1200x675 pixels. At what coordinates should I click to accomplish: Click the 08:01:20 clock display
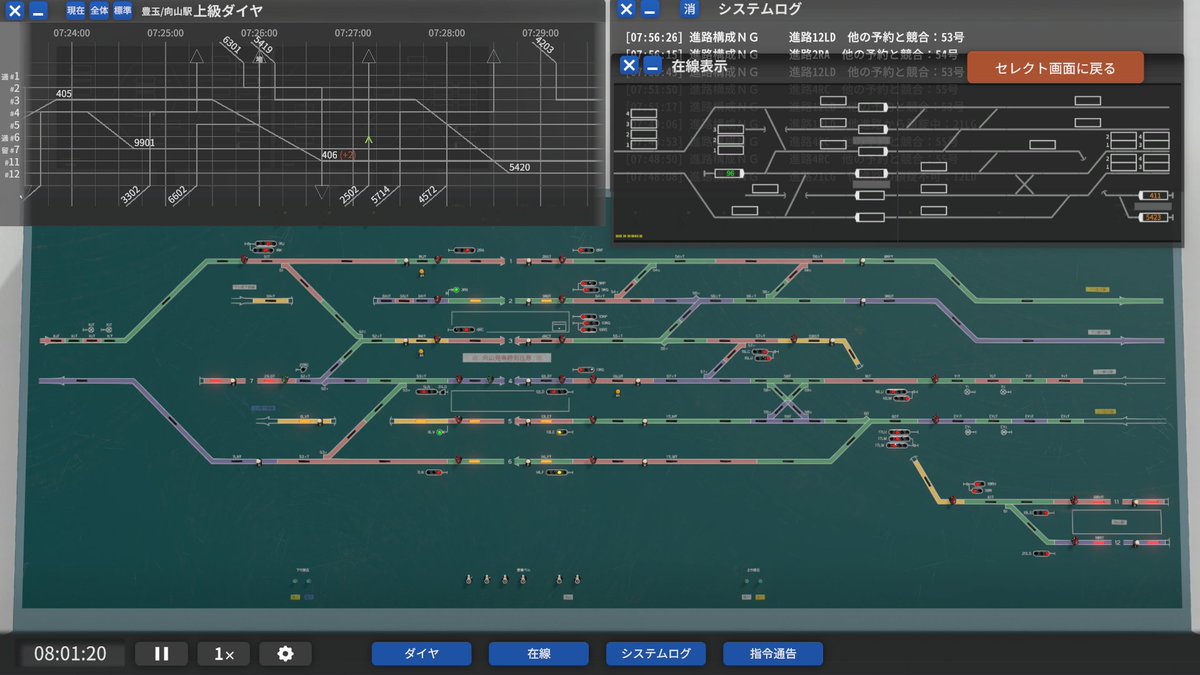coord(72,652)
